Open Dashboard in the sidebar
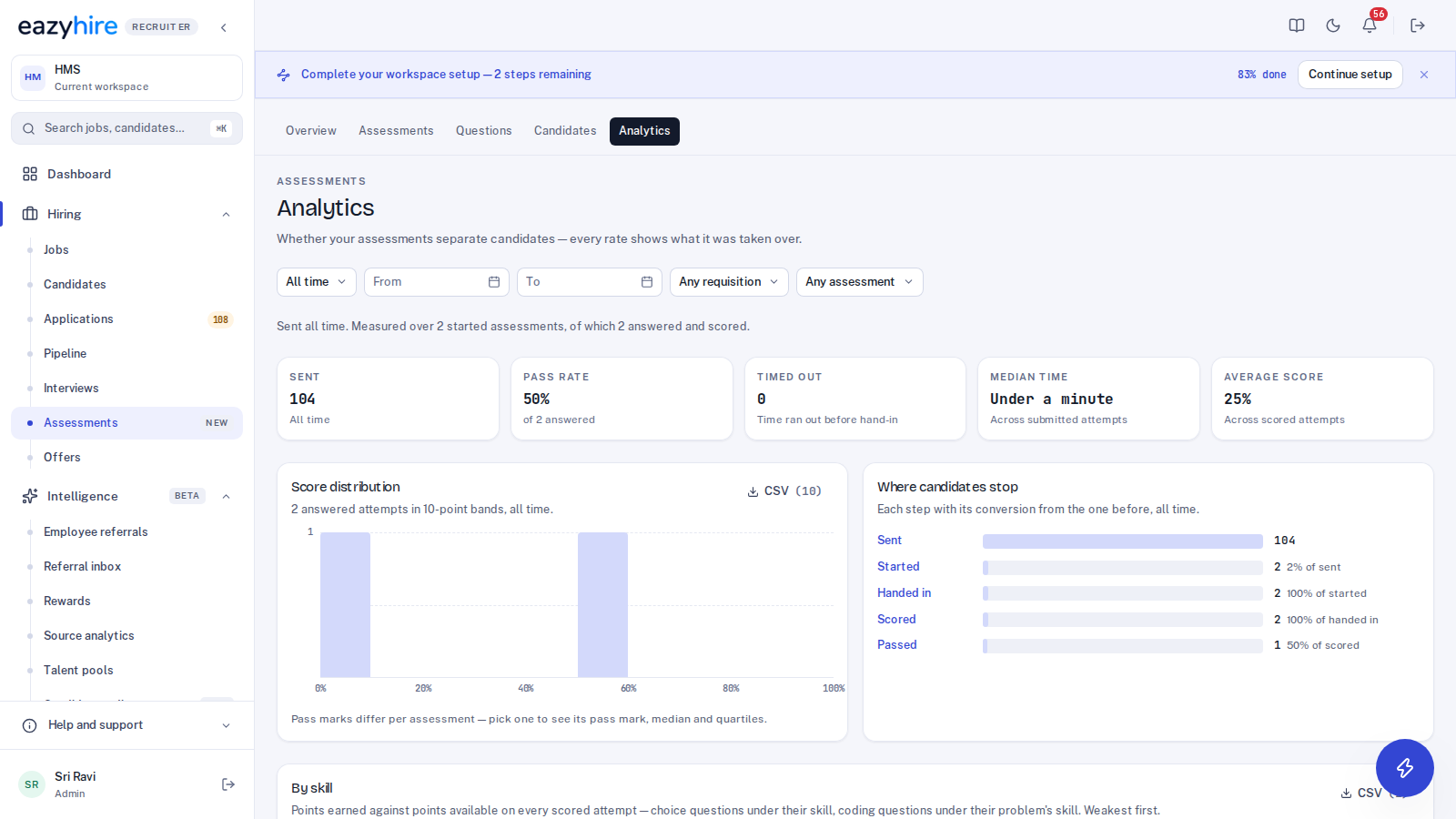Screen dimensions: 1456x819 click(126, 174)
